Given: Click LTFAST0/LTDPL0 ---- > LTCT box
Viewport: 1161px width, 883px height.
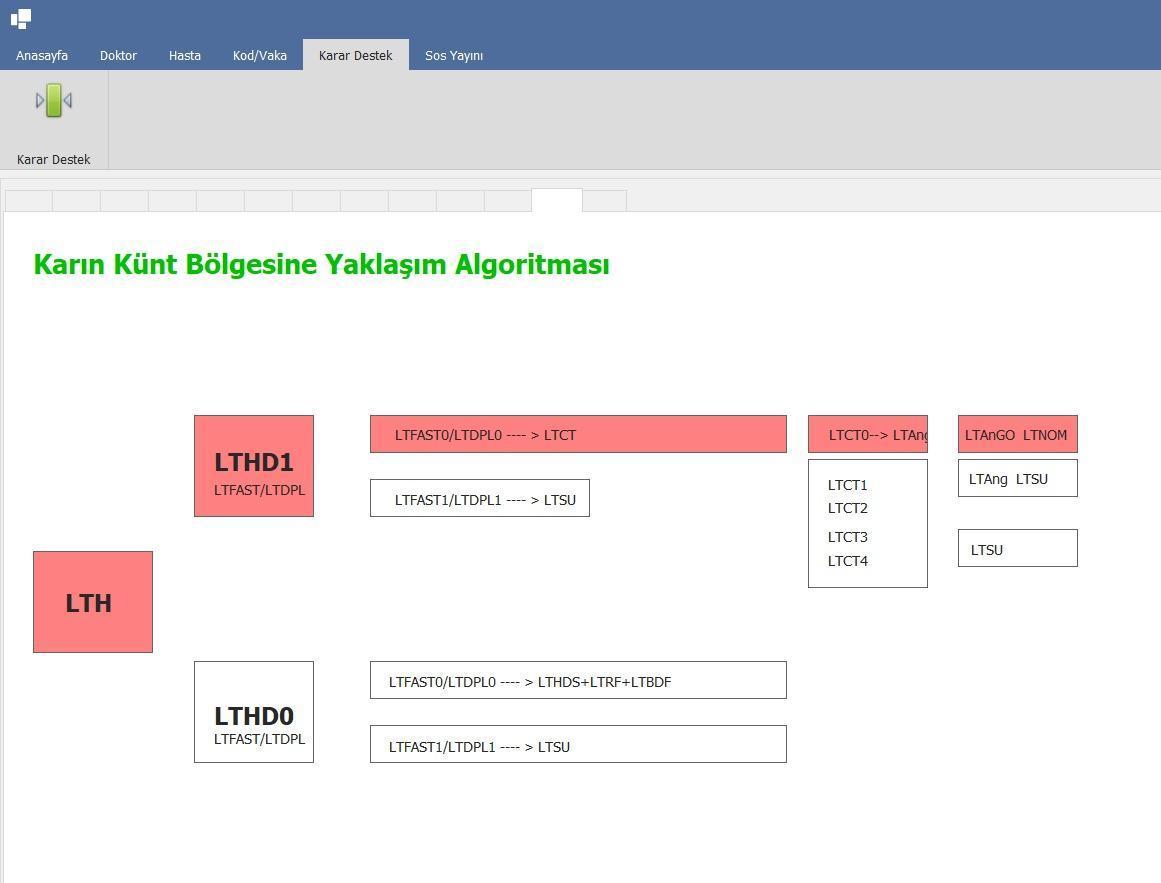Looking at the screenshot, I should click(578, 434).
